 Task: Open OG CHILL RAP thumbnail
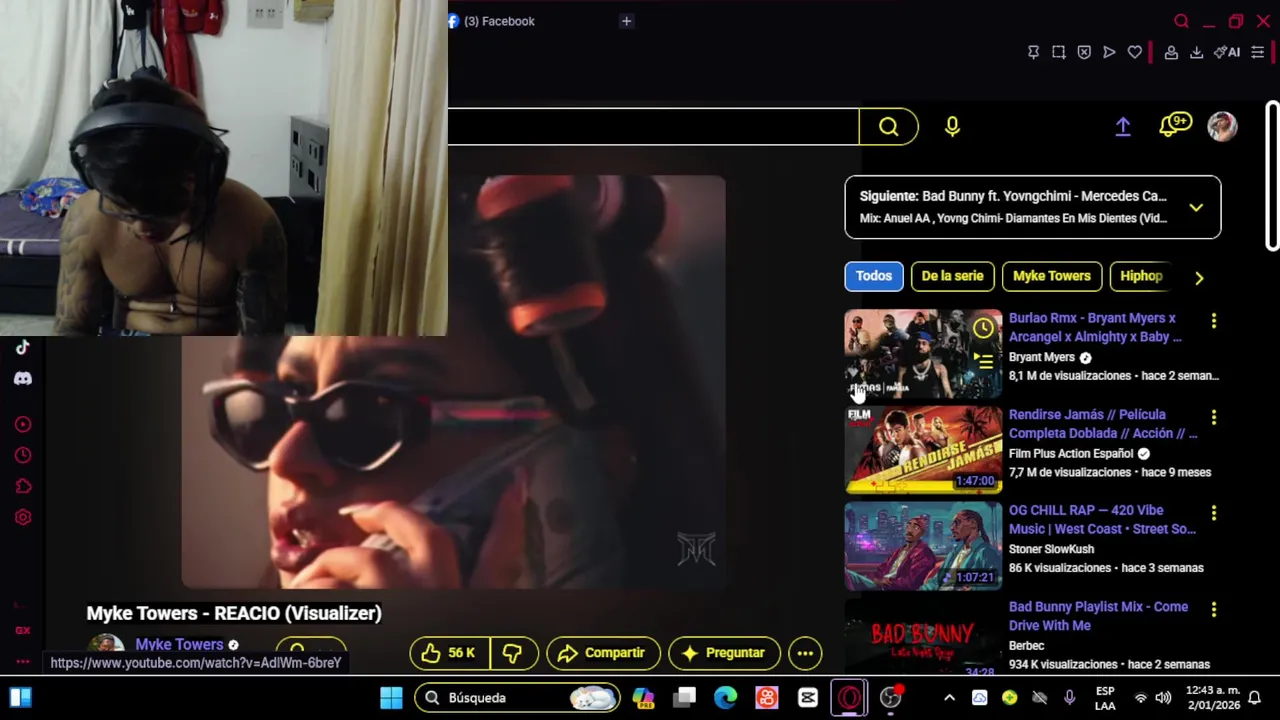point(922,546)
